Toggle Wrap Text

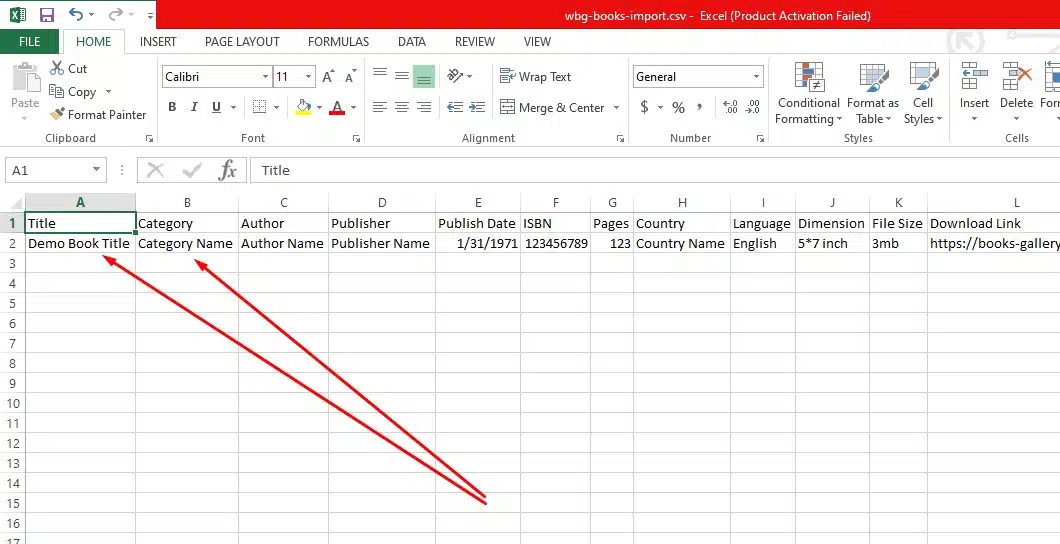(535, 76)
